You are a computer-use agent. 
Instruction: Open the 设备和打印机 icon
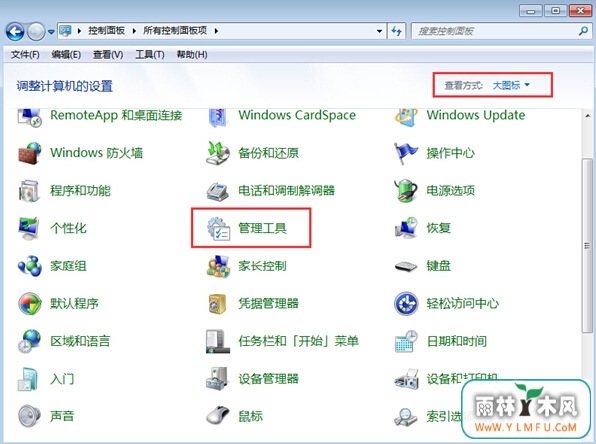click(406, 379)
